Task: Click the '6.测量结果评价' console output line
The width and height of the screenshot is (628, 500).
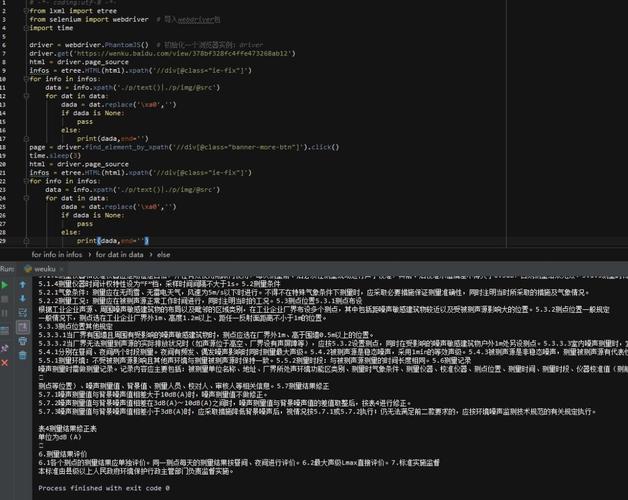Action: pyautogui.click(x=62, y=454)
